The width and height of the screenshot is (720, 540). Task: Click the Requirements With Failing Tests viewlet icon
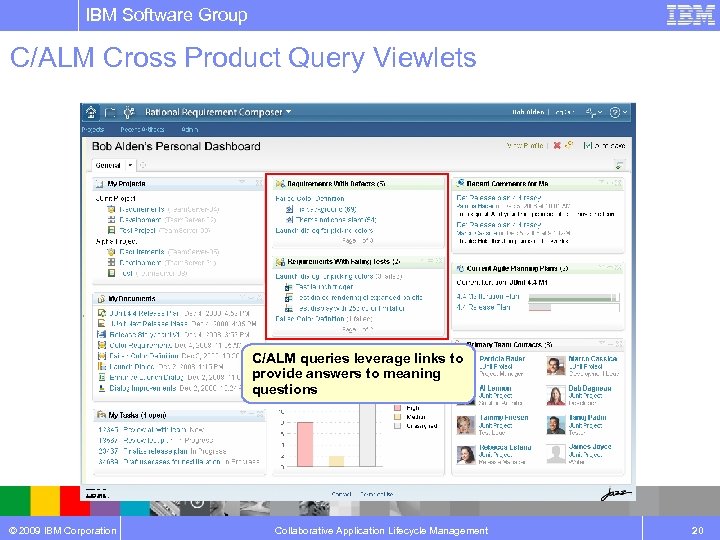tap(280, 262)
